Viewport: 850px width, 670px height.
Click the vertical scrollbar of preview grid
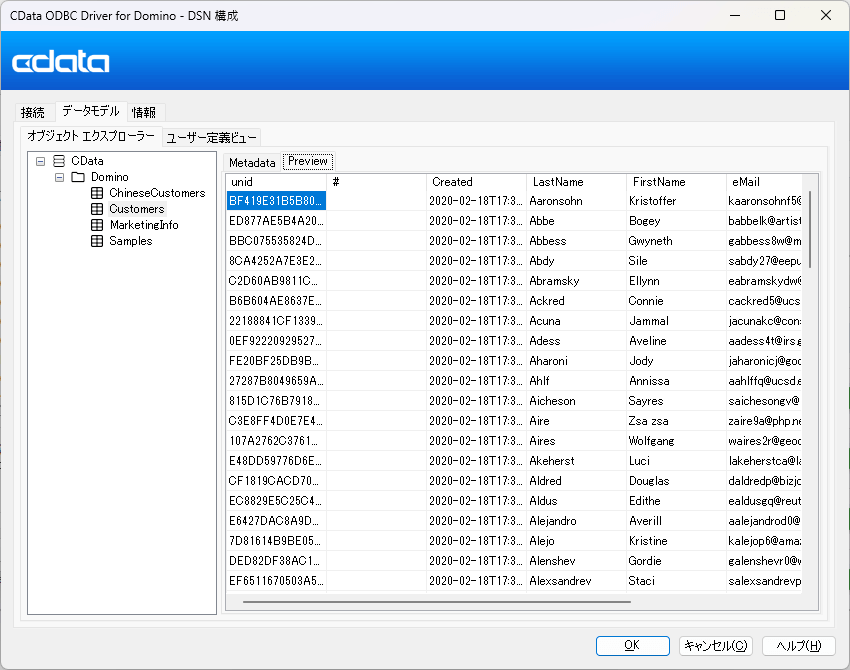[810, 229]
